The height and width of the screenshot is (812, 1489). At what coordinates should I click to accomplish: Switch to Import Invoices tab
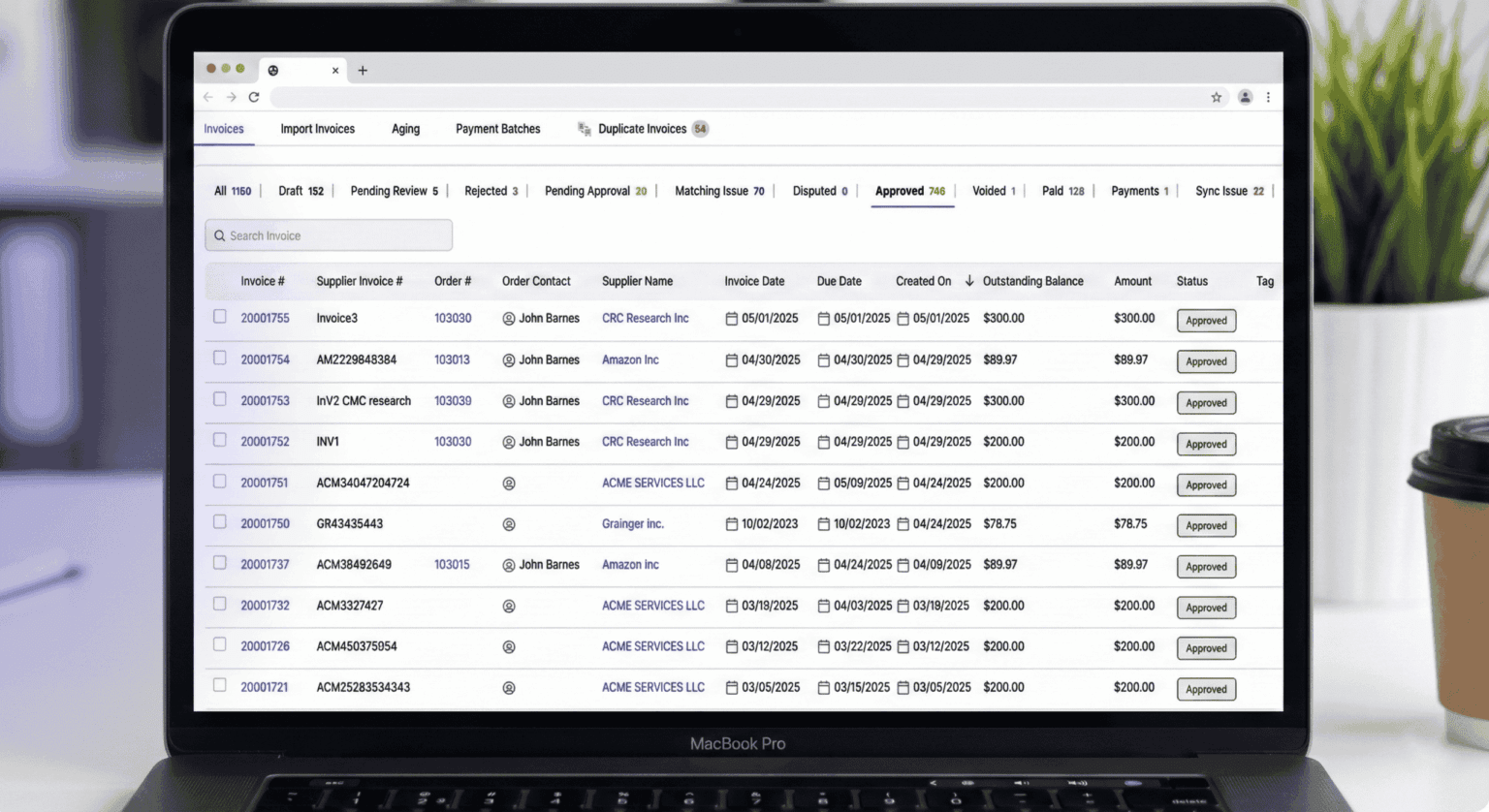point(318,129)
